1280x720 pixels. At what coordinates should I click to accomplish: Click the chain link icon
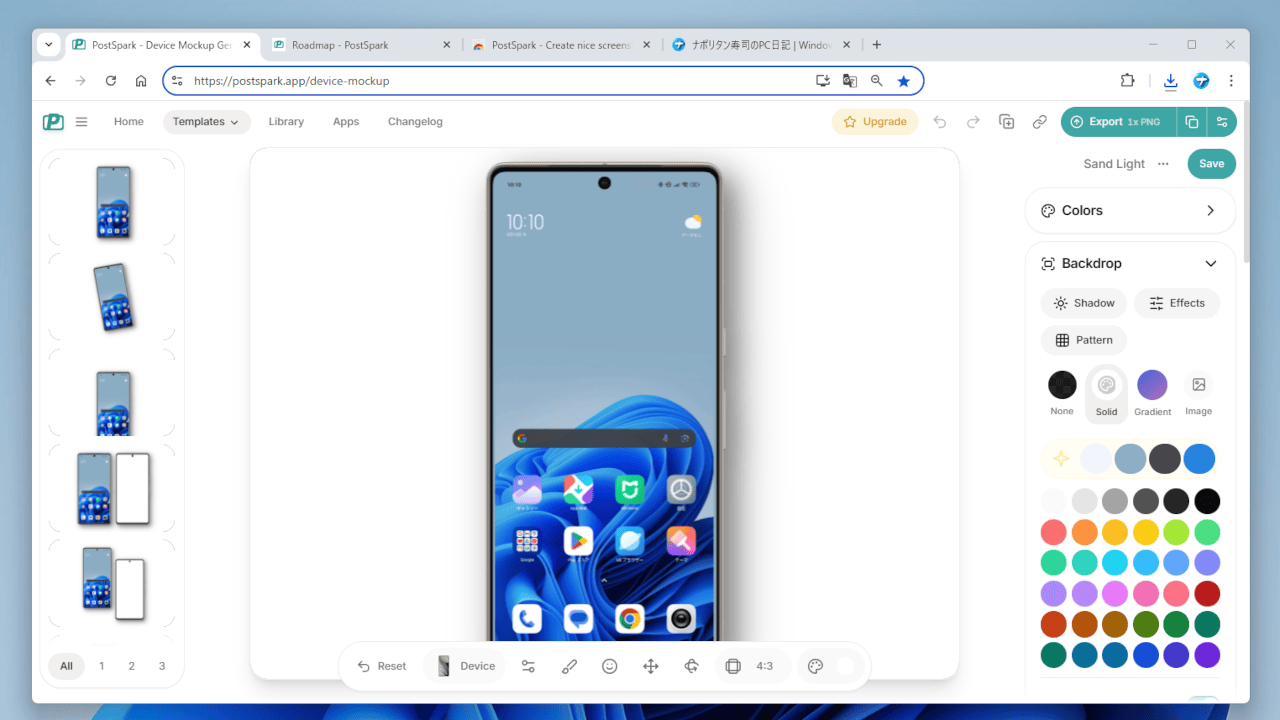coord(1040,122)
